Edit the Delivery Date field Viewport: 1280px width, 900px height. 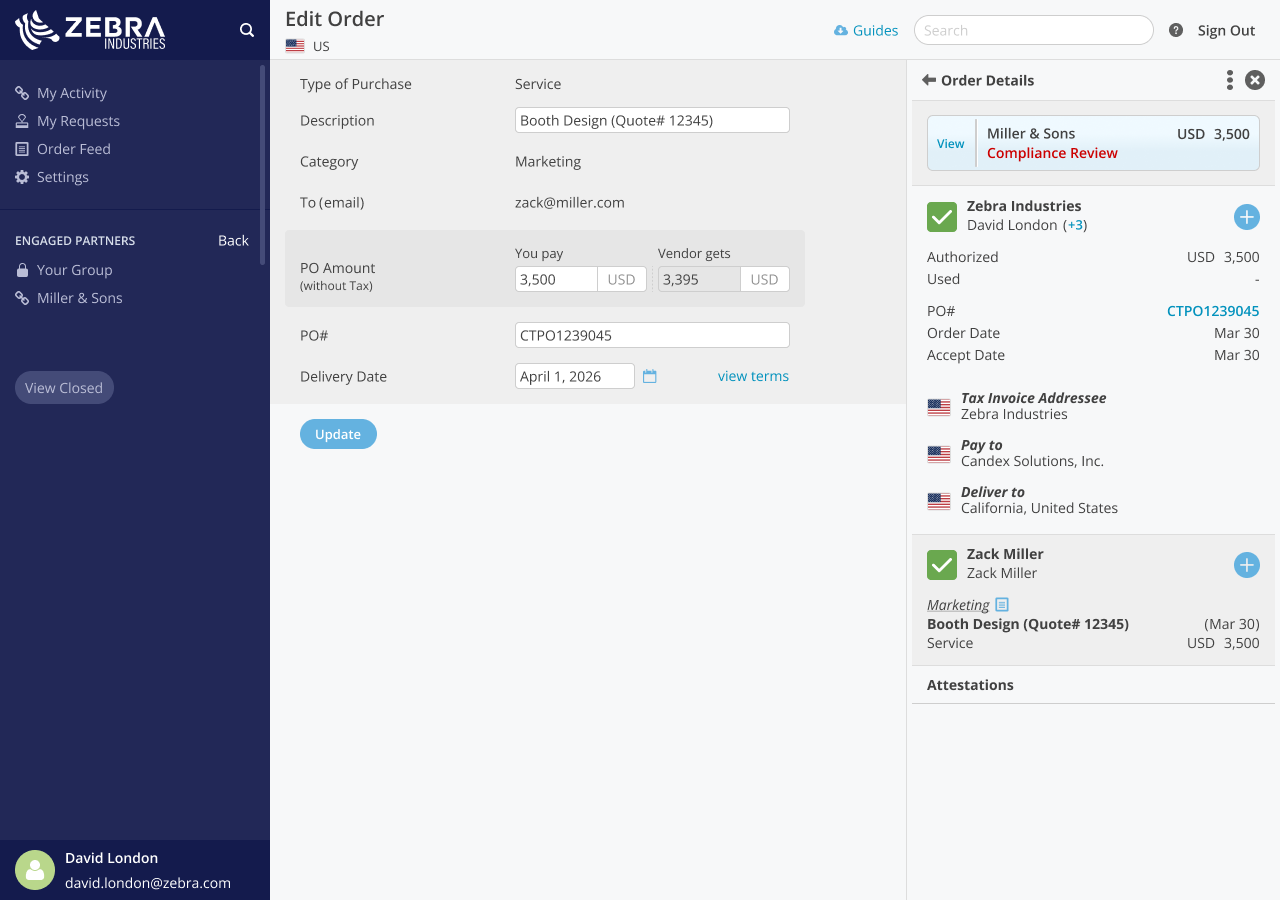point(575,376)
